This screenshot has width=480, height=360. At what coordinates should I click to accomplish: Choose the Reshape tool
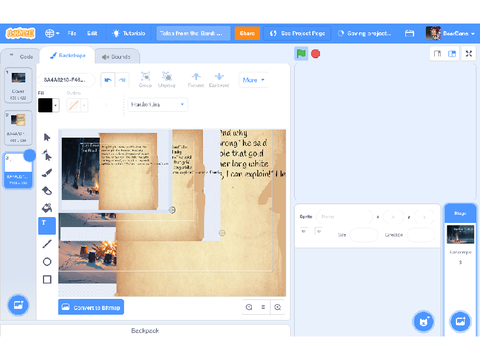pos(47,155)
